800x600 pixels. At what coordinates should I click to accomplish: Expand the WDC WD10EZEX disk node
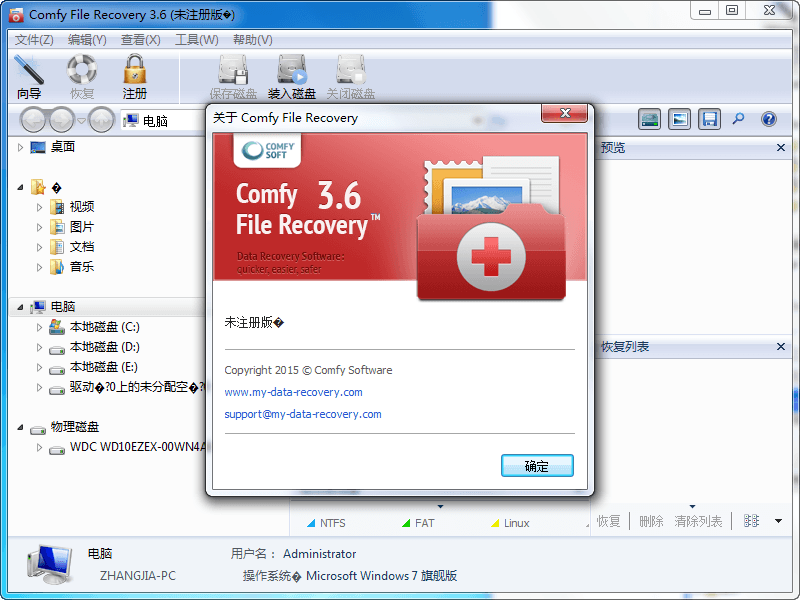[39, 447]
